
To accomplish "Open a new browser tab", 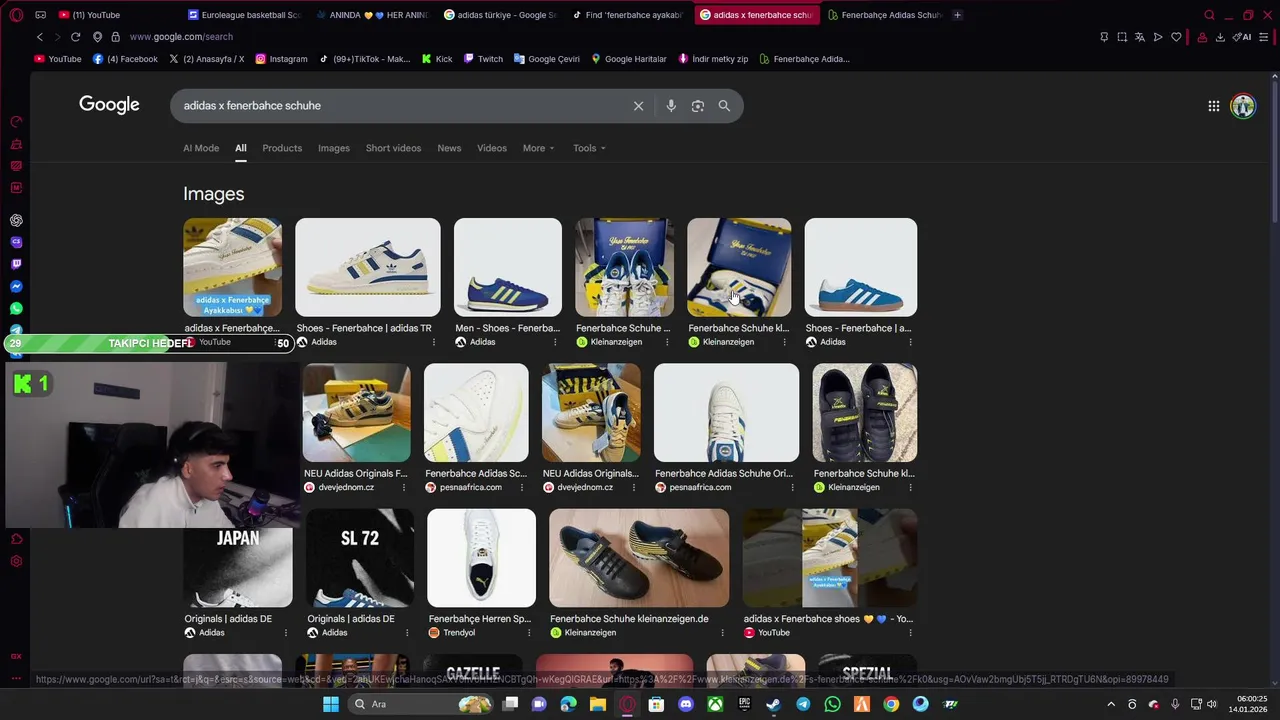I will [957, 15].
